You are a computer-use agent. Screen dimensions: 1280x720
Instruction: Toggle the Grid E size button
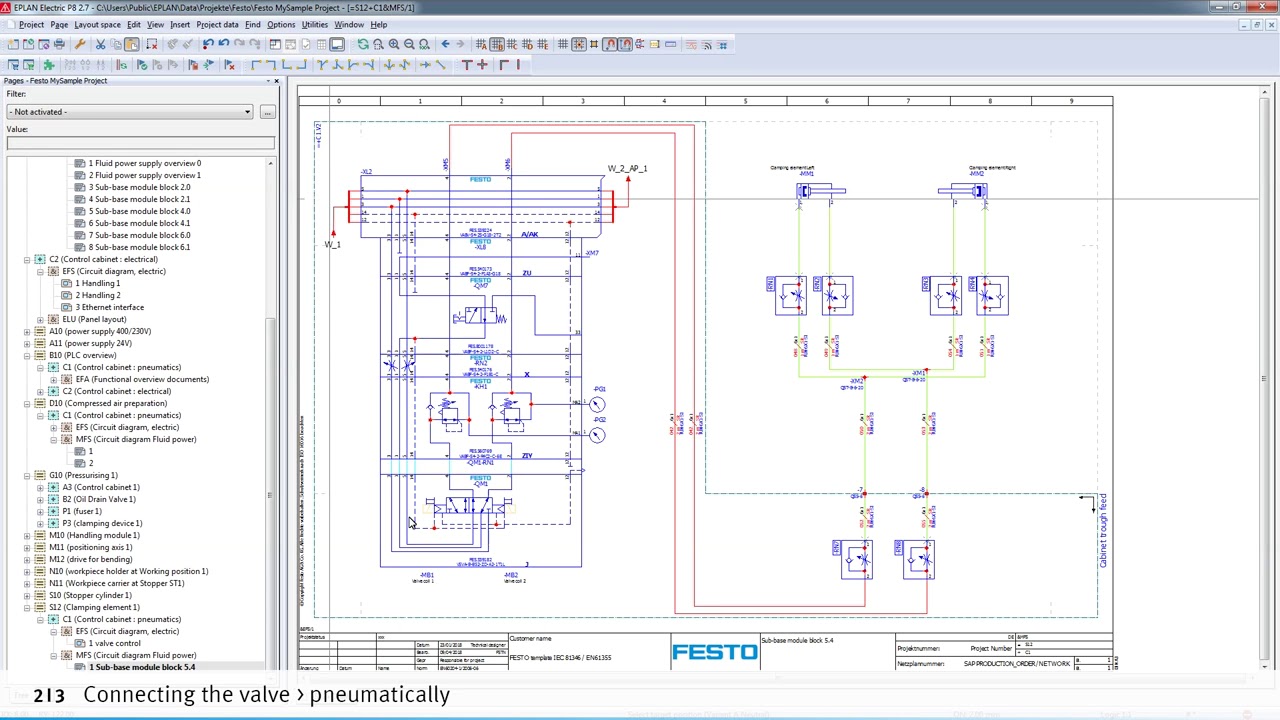tap(542, 44)
